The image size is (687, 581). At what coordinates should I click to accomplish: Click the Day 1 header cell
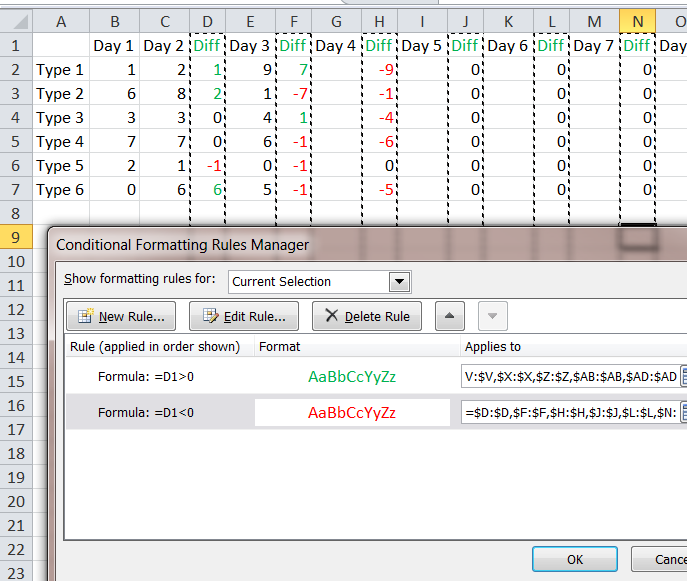pyautogui.click(x=114, y=46)
